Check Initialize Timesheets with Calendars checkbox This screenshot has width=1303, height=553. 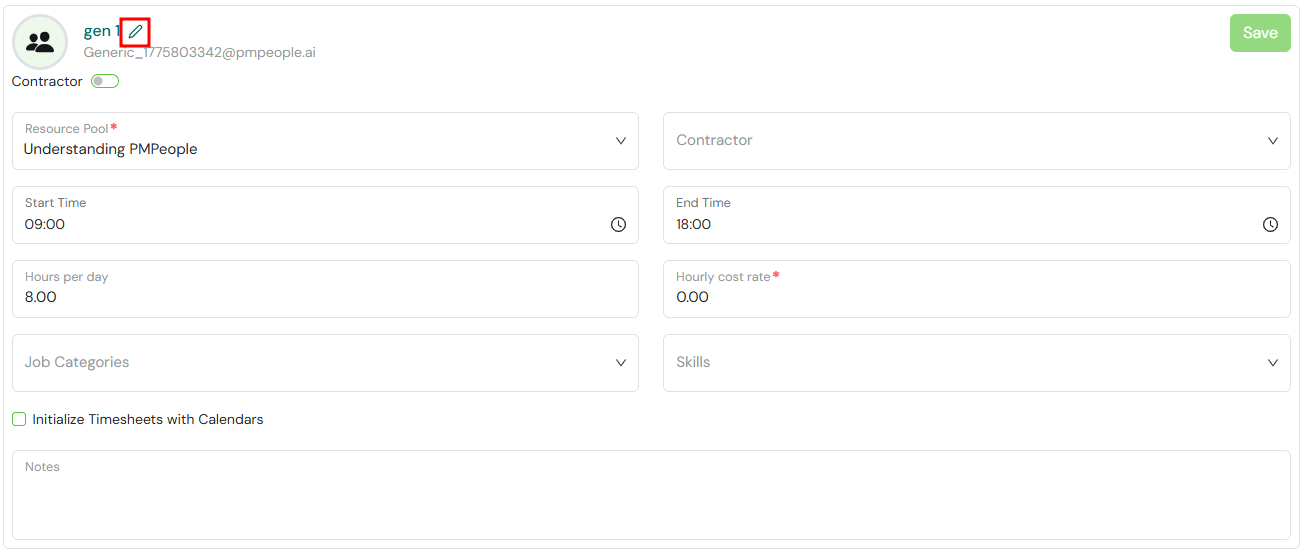(19, 419)
